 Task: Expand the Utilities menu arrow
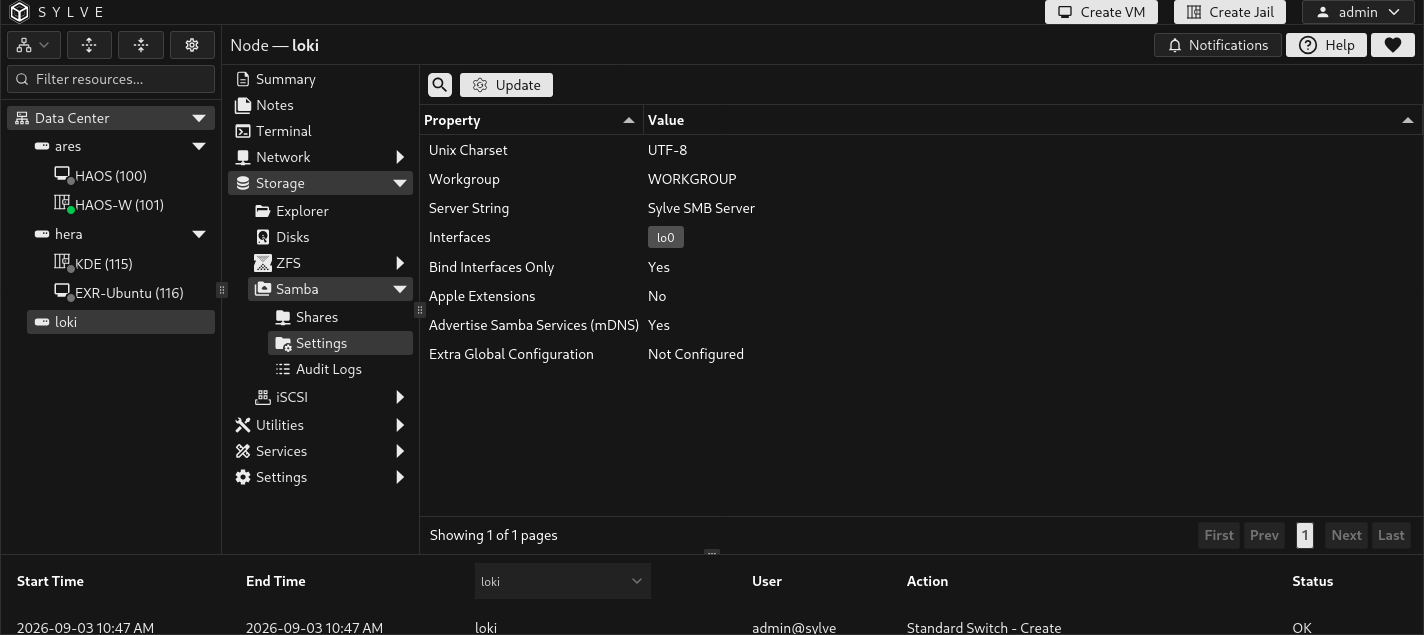[x=400, y=425]
